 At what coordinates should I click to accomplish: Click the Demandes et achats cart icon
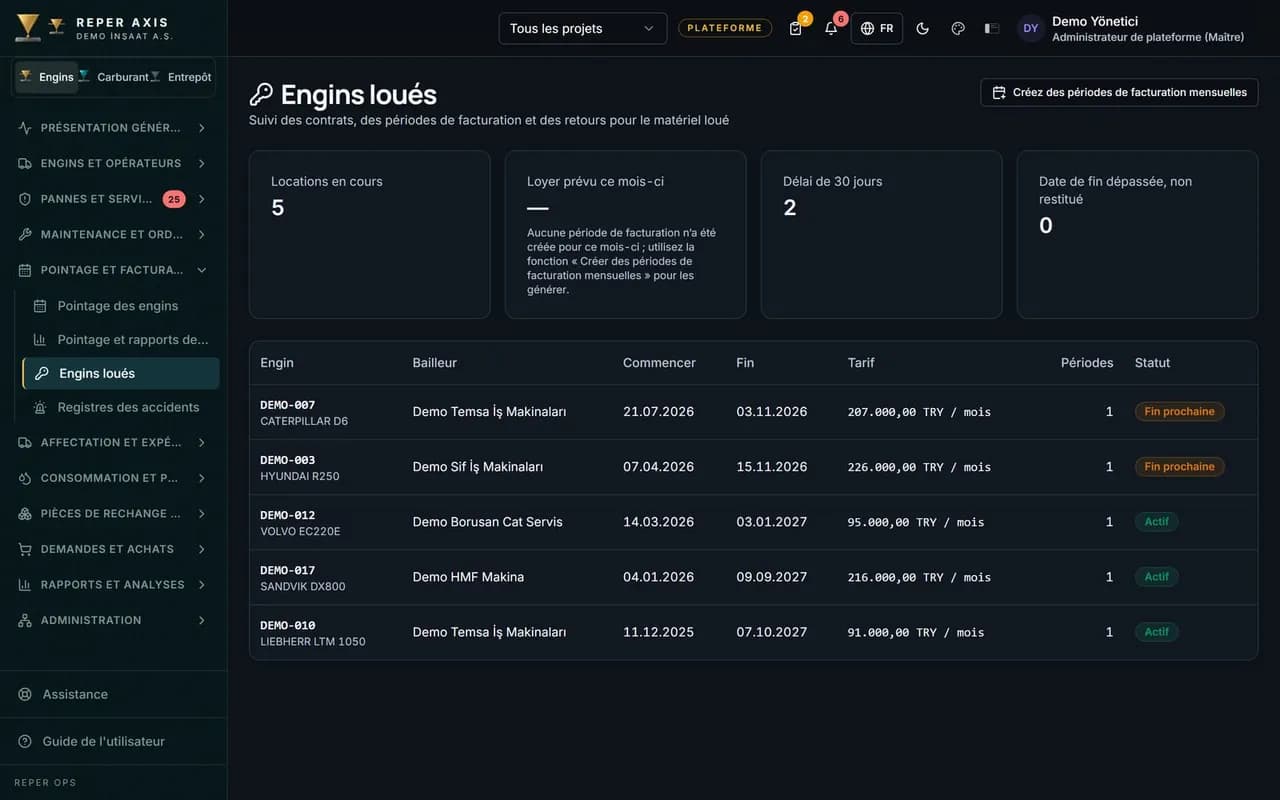coord(25,549)
